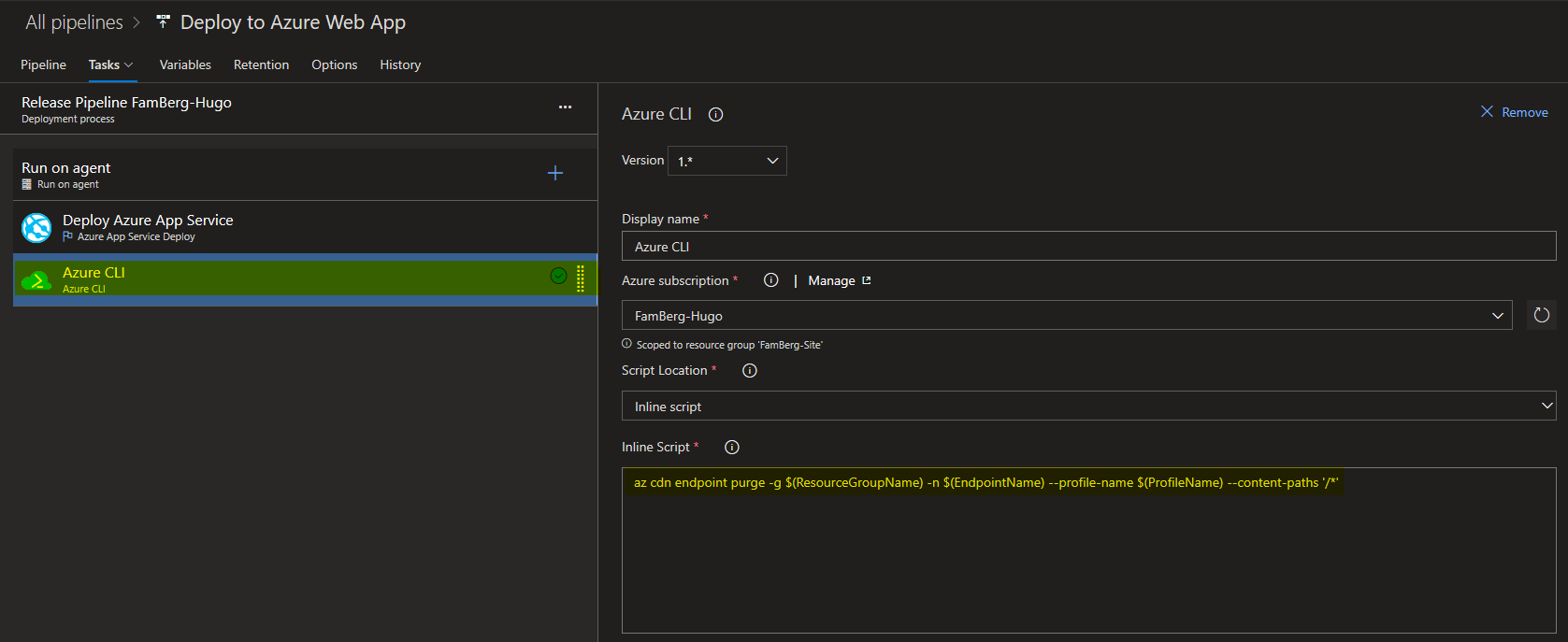Switch to the Tasks tab
This screenshot has width=1568, height=642.
pos(104,64)
